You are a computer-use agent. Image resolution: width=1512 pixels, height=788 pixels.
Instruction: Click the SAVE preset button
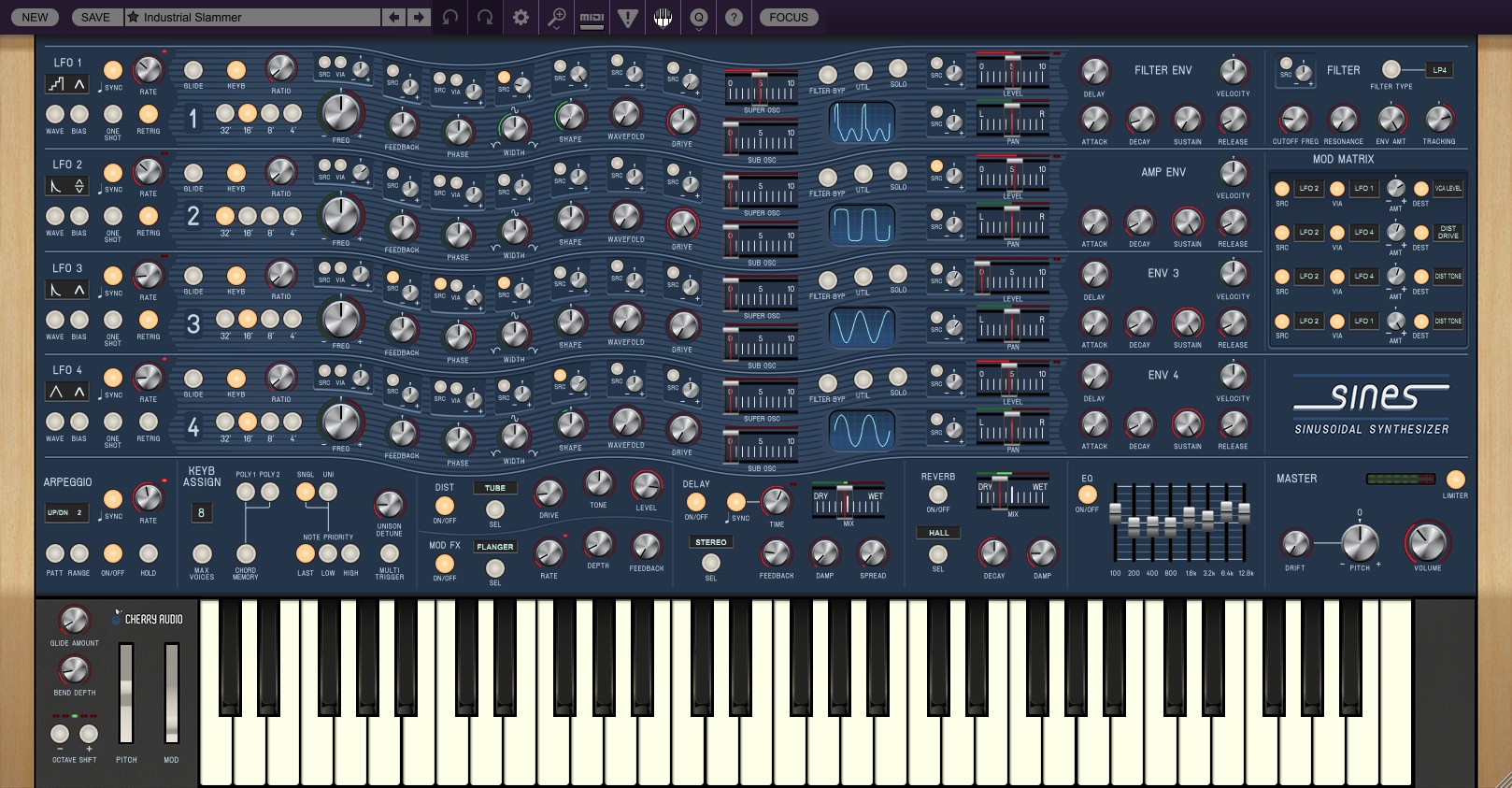[x=95, y=17]
